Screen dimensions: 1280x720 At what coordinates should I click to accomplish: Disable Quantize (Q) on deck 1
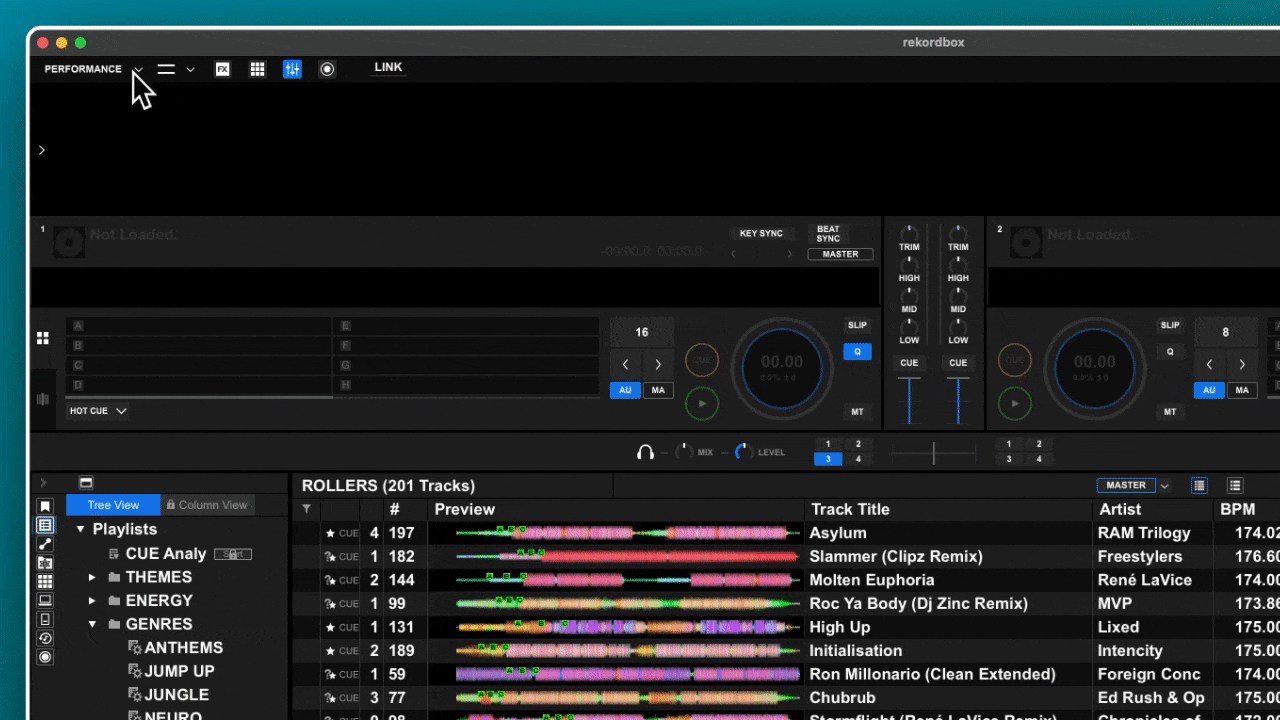click(x=857, y=352)
